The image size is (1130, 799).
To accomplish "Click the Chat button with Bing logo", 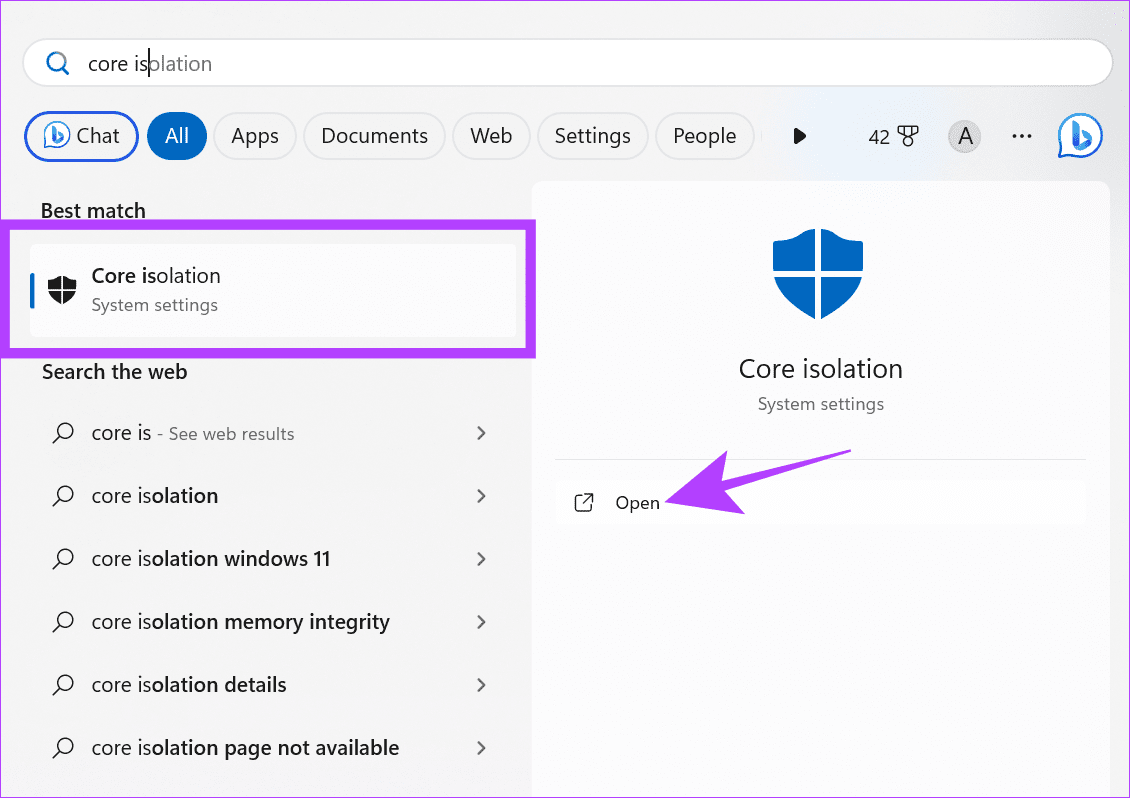I will pyautogui.click(x=82, y=136).
